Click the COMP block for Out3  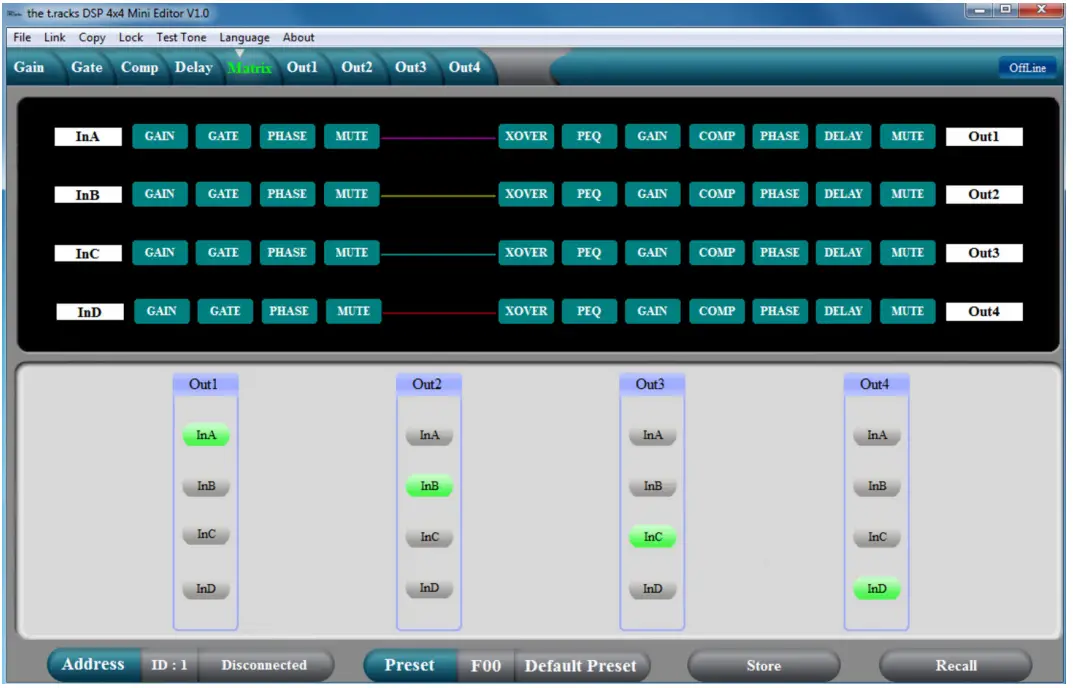coord(716,253)
